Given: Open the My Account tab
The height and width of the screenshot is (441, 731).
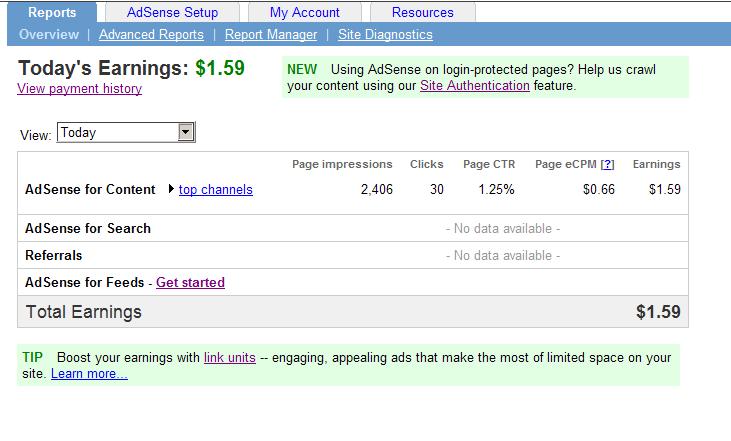Looking at the screenshot, I should (x=304, y=13).
